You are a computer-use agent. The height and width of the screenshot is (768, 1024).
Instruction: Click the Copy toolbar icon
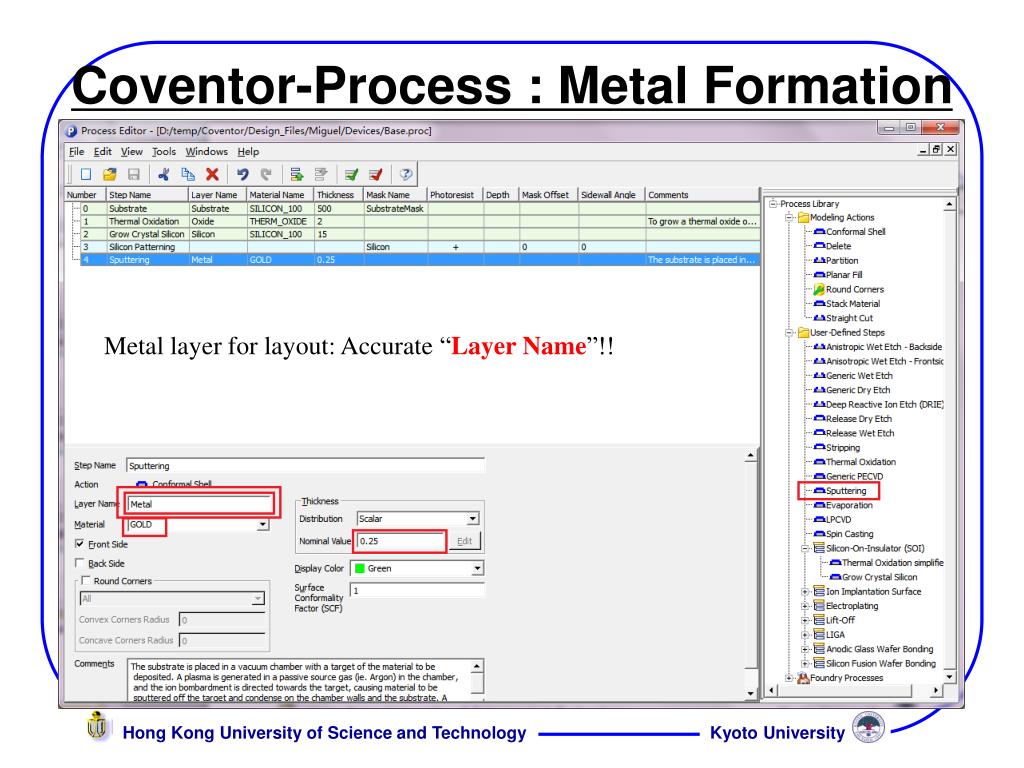[188, 174]
